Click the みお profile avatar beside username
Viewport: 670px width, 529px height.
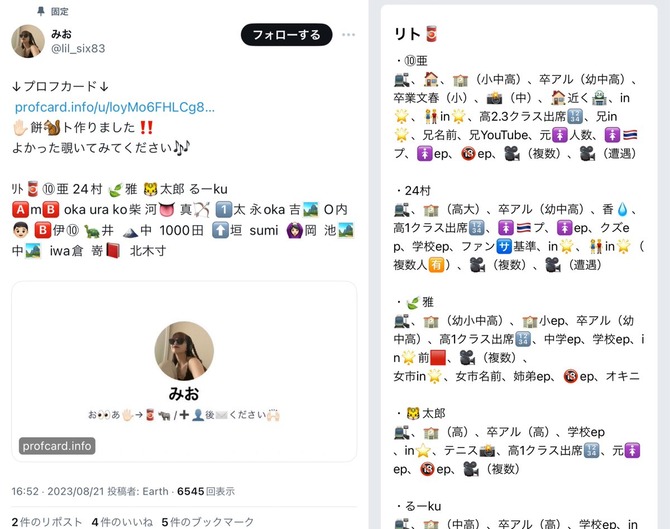click(x=28, y=41)
